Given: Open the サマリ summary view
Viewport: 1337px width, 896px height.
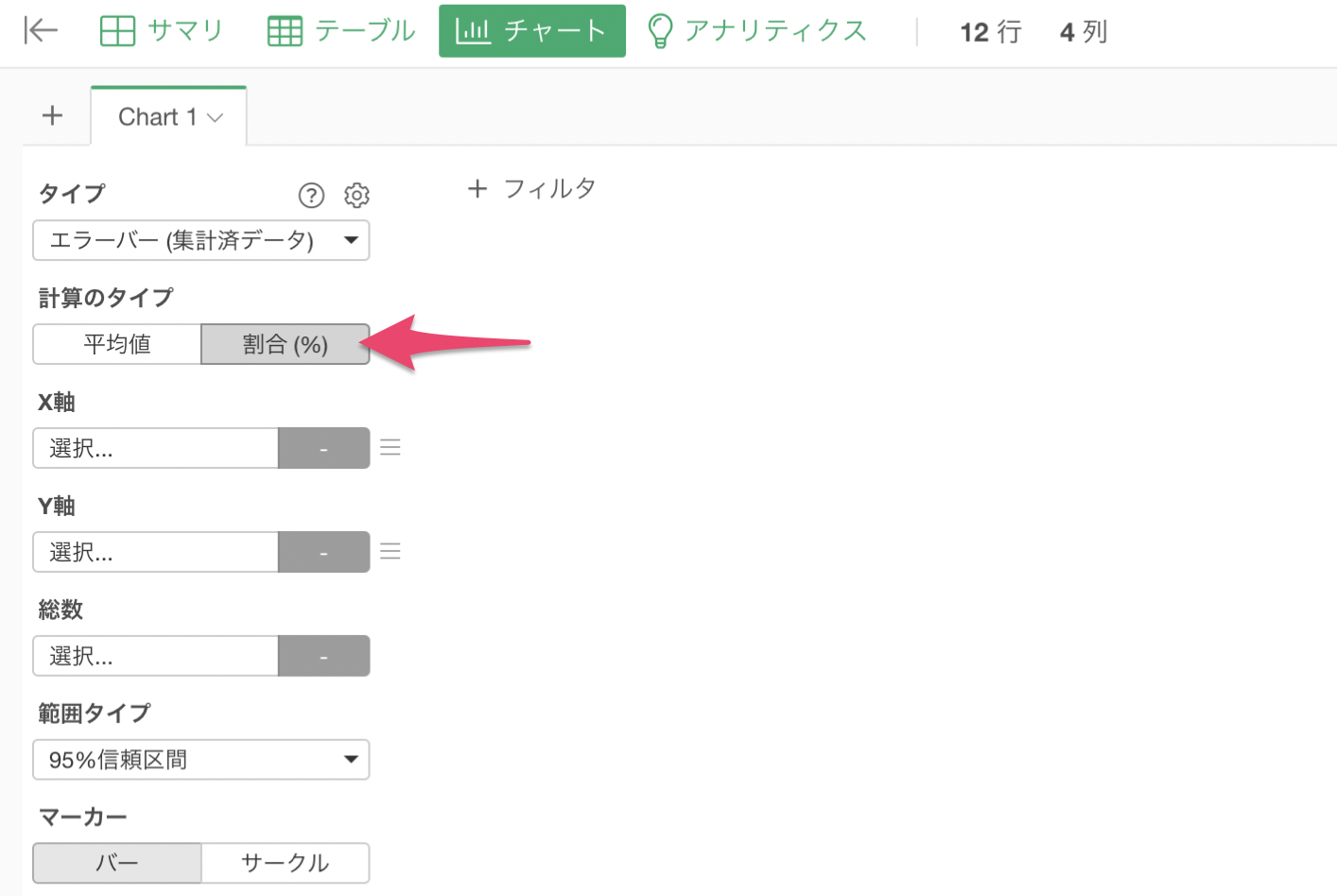Looking at the screenshot, I should [x=162, y=31].
